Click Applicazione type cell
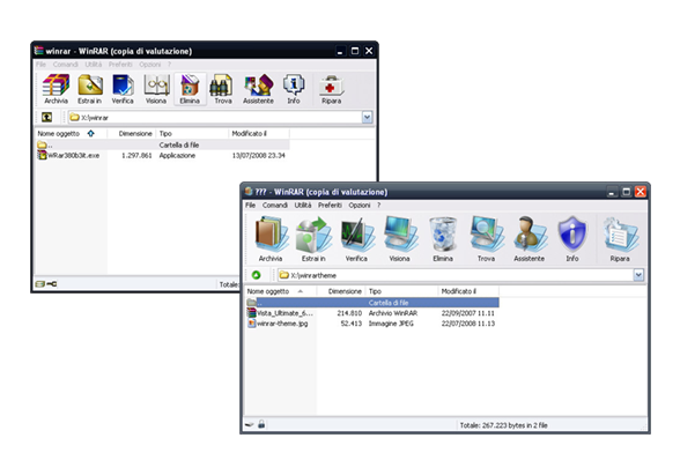This screenshot has width=680, height=475. coord(177,155)
